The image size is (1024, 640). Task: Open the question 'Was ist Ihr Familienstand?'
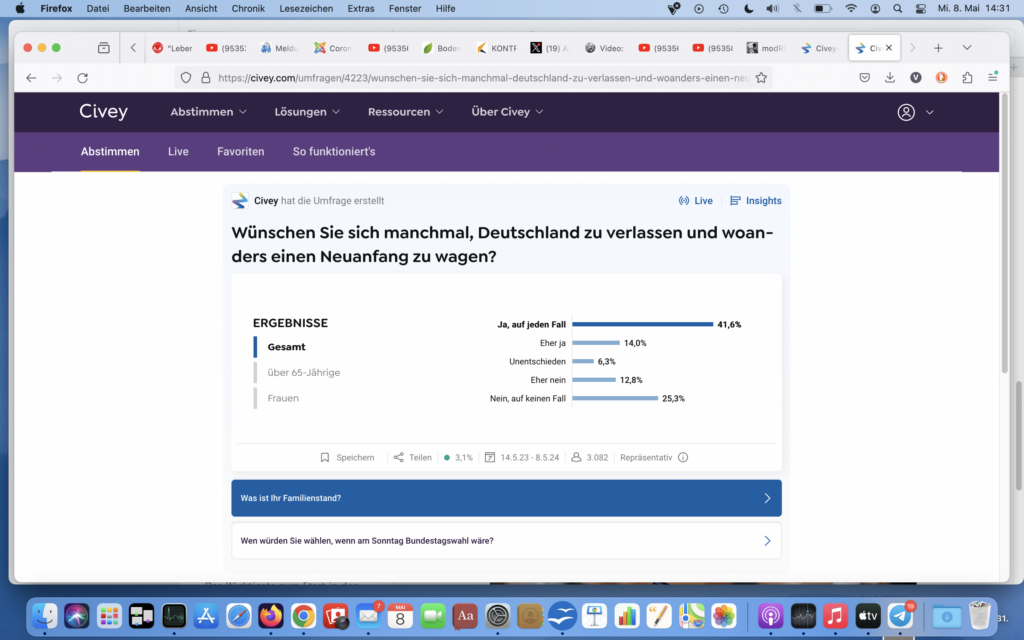click(506, 498)
